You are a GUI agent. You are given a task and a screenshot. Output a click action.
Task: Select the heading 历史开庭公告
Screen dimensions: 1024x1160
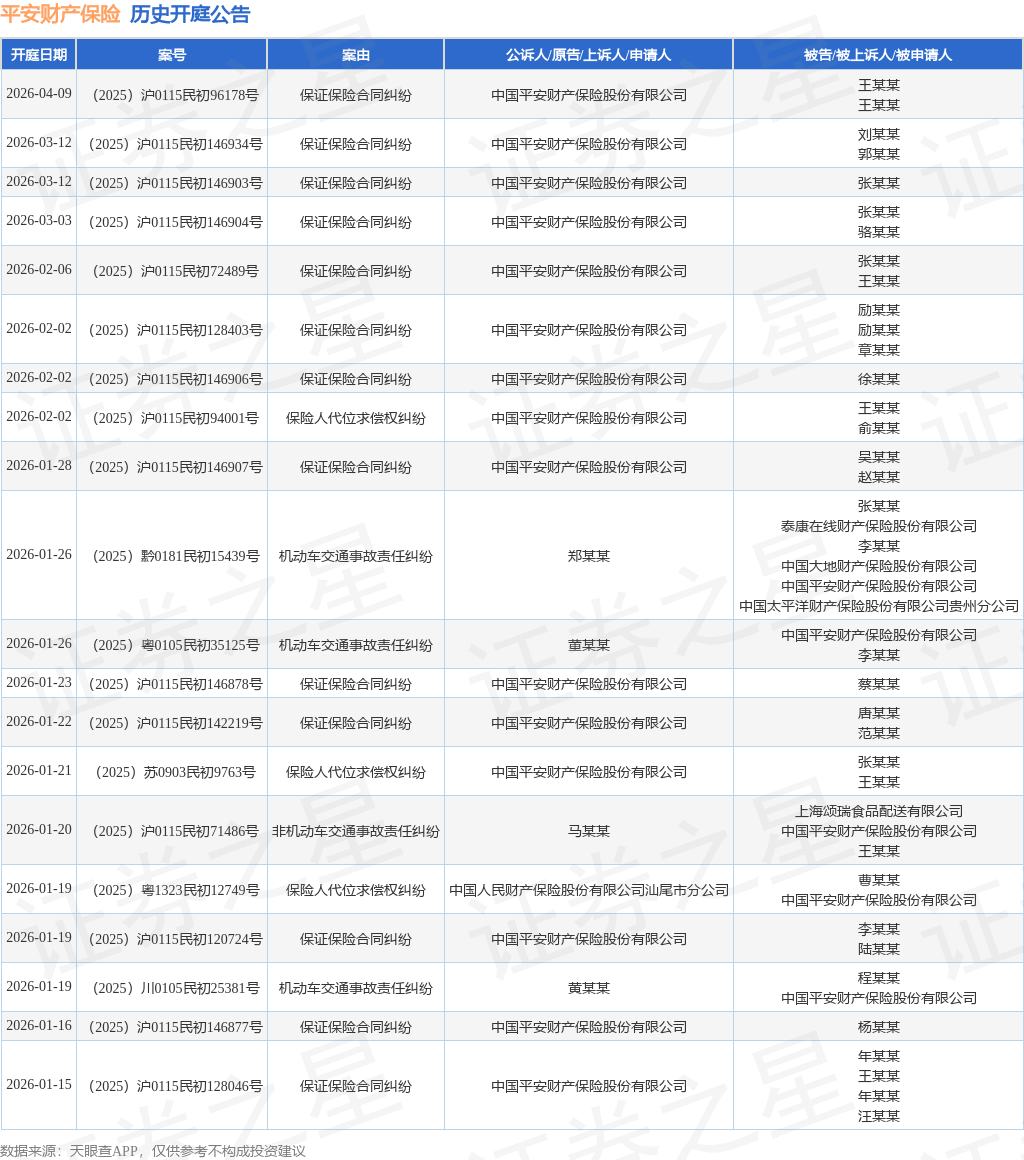tap(190, 14)
